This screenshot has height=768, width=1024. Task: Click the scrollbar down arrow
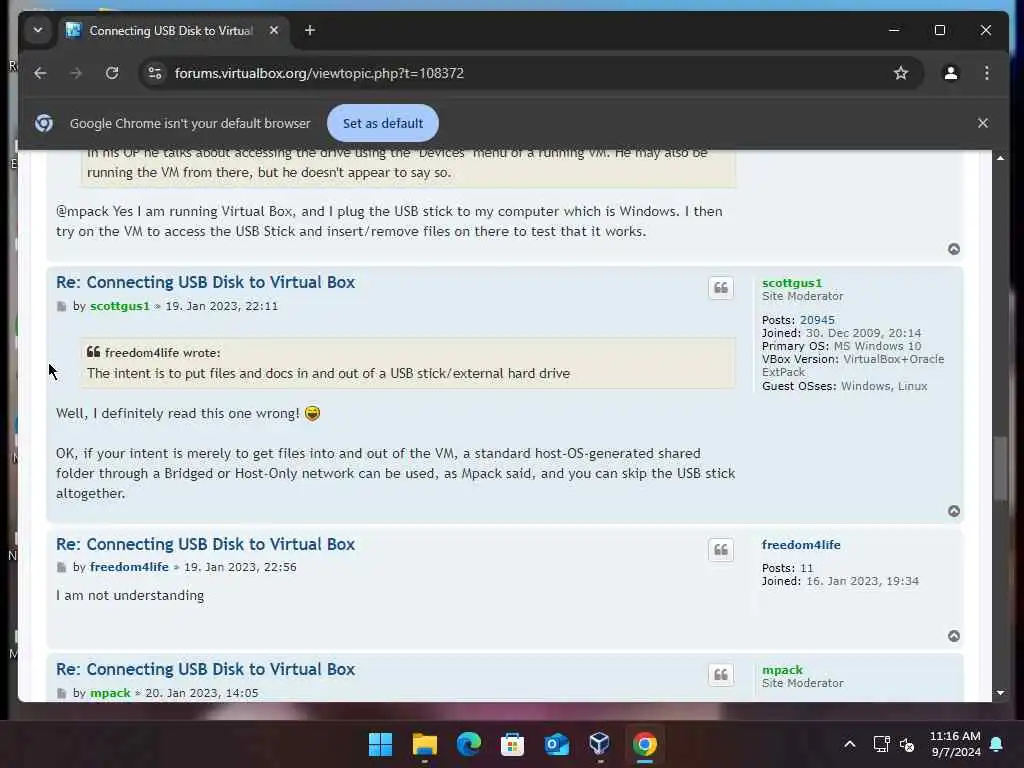[1000, 693]
